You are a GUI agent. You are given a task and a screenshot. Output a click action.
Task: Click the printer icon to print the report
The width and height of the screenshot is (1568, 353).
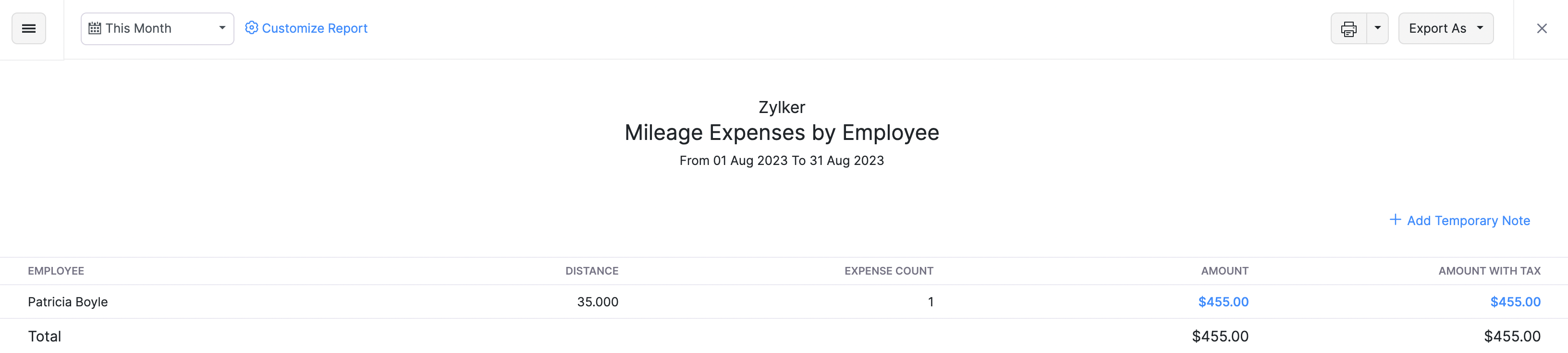[x=1349, y=28]
